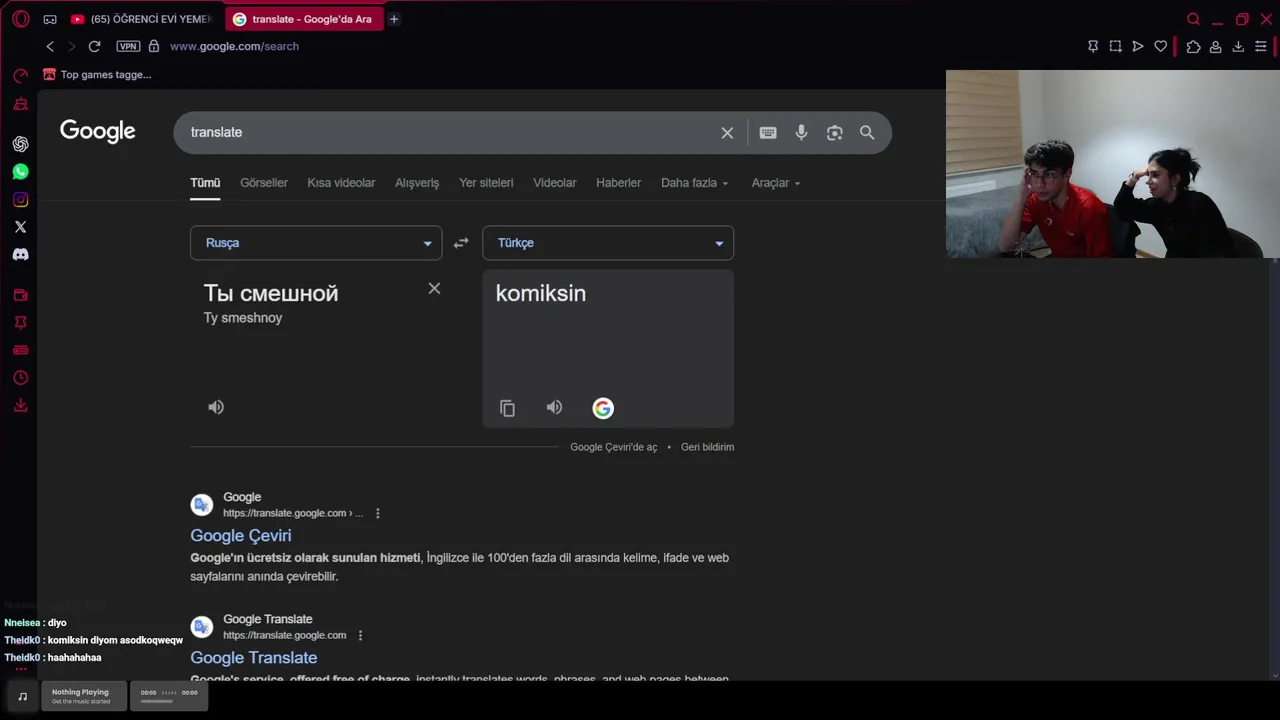
Task: Open the Google Çeviri result
Action: [241, 535]
